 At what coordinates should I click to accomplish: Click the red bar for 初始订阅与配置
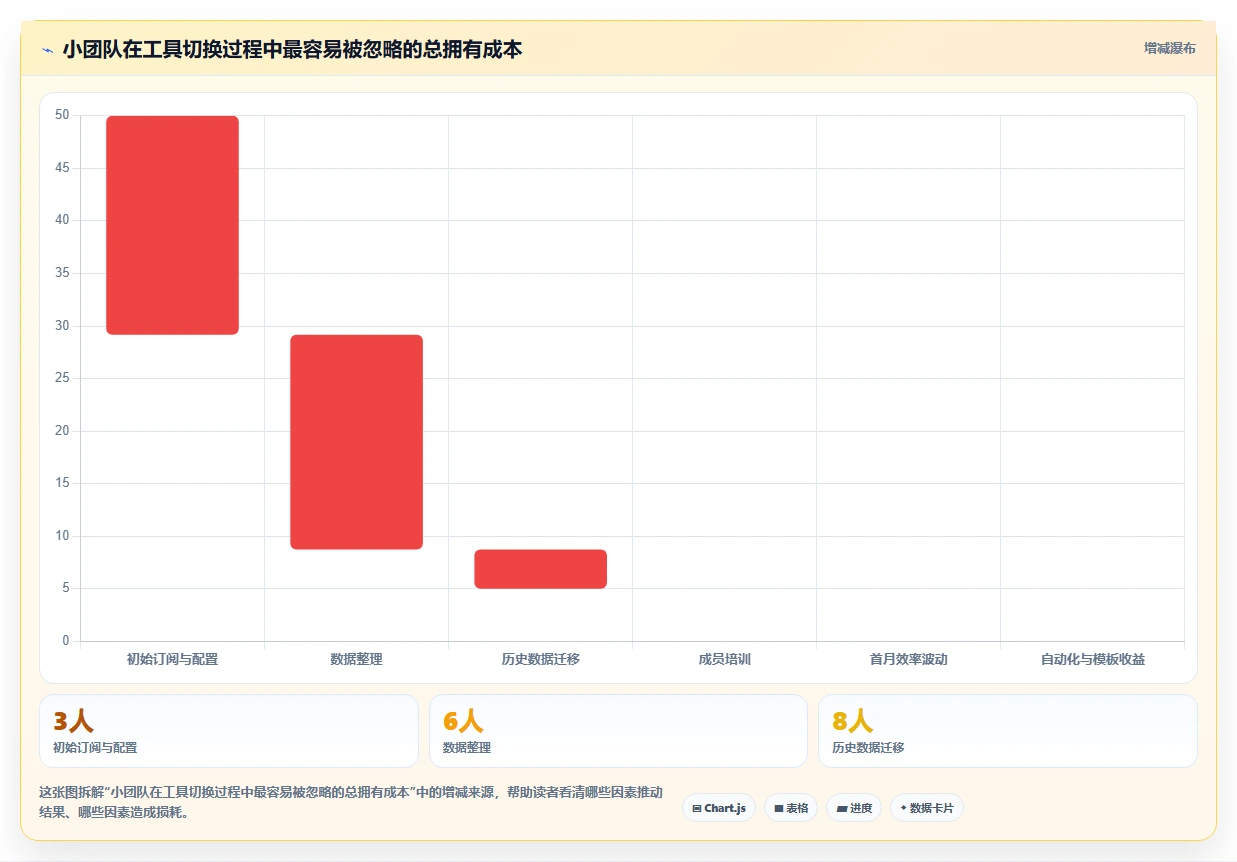pos(173,225)
